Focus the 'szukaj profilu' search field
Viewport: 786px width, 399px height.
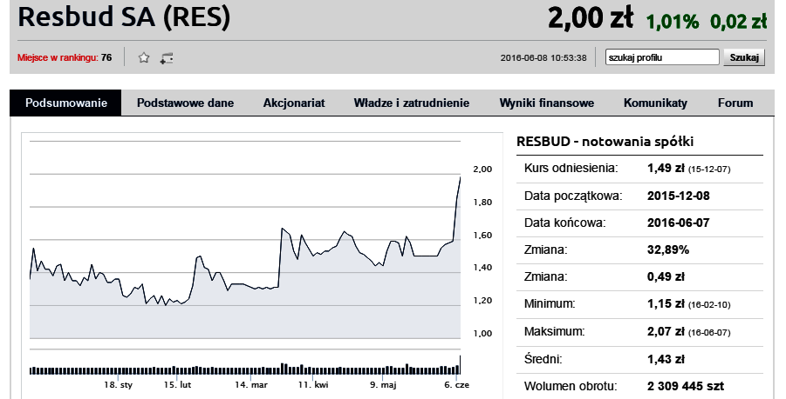coord(662,57)
